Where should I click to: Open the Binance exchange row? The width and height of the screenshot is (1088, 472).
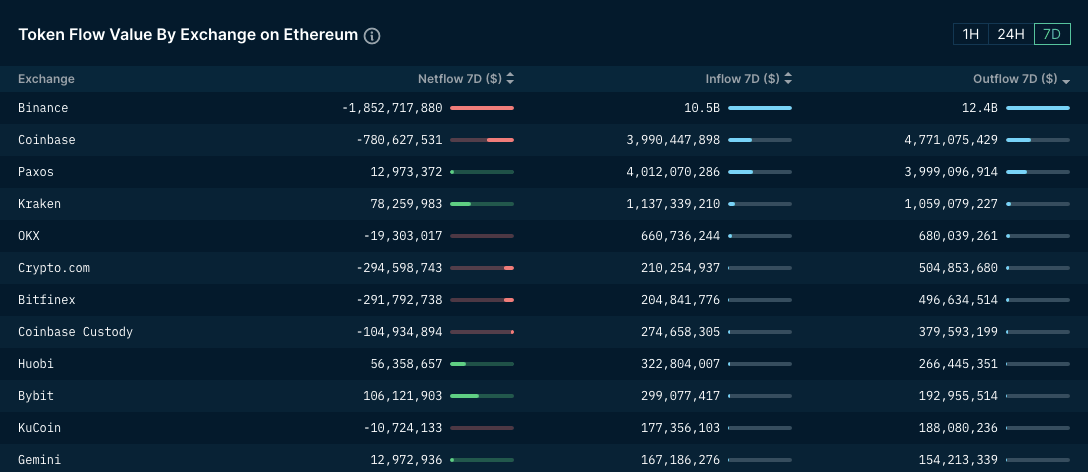(544, 108)
